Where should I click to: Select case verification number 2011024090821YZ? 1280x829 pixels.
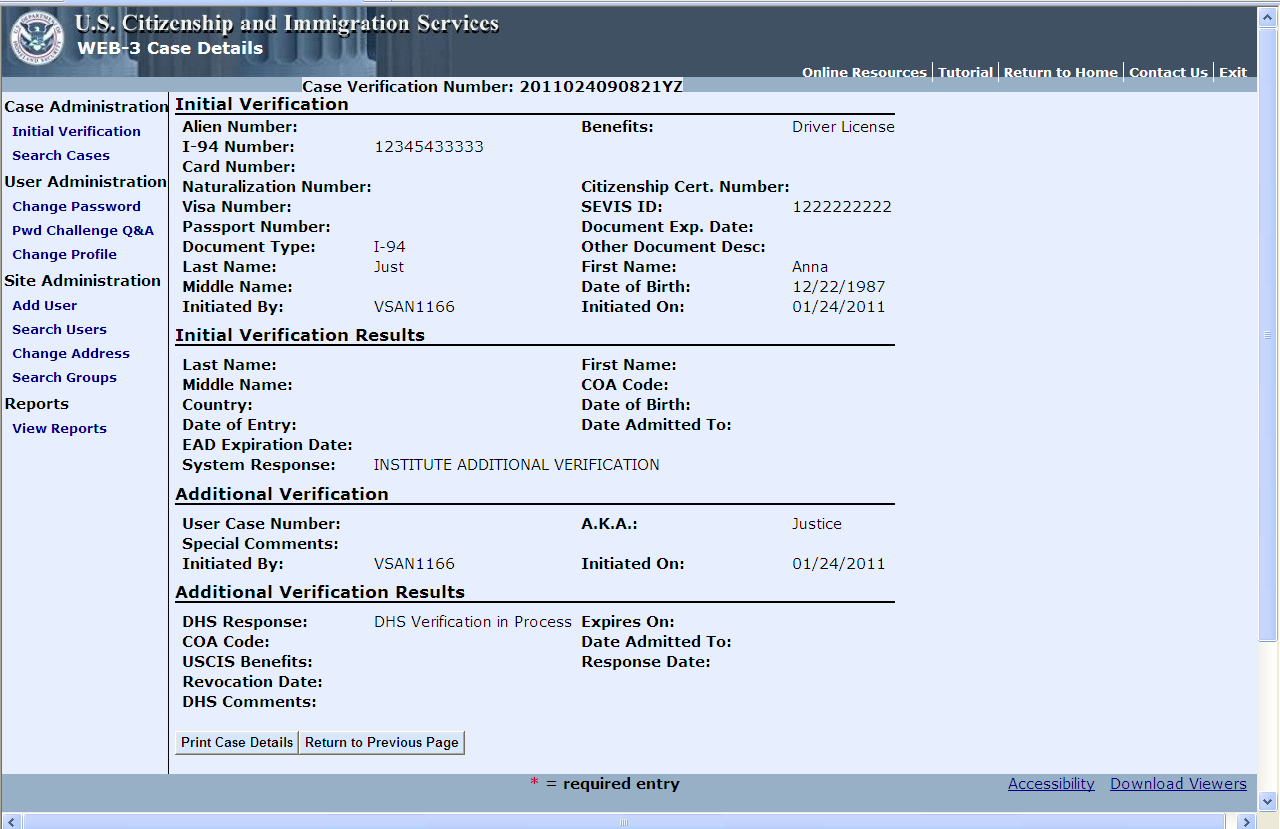coord(601,86)
